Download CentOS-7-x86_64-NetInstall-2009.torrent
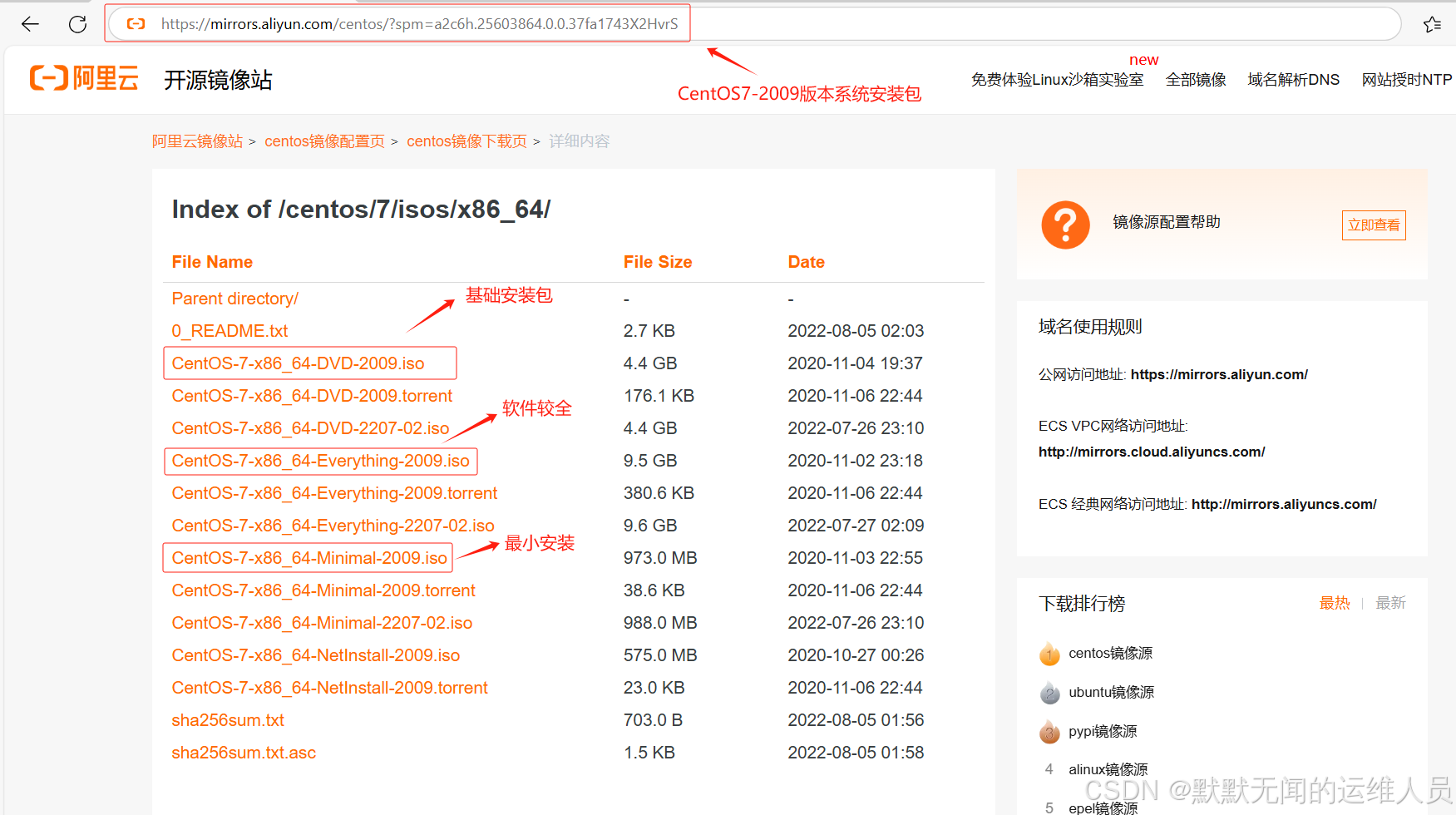 coord(329,688)
